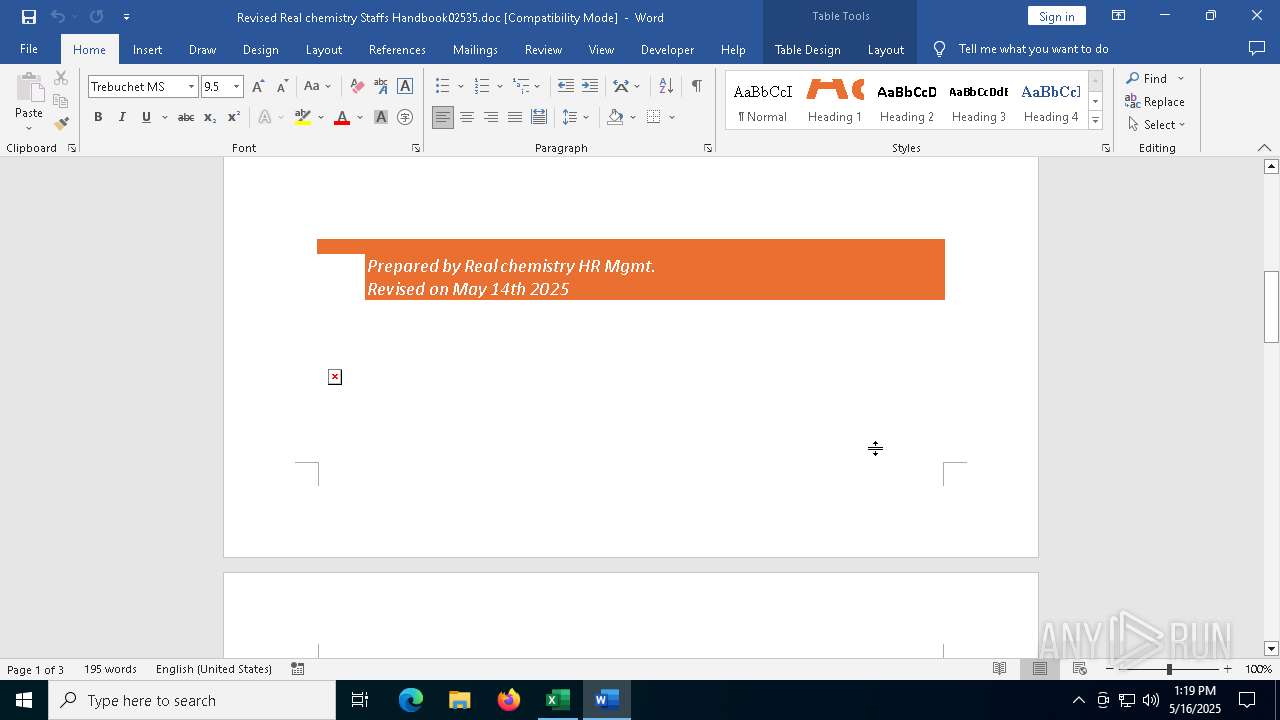1280x720 pixels.
Task: Switch to Excel from the taskbar
Action: click(557, 700)
